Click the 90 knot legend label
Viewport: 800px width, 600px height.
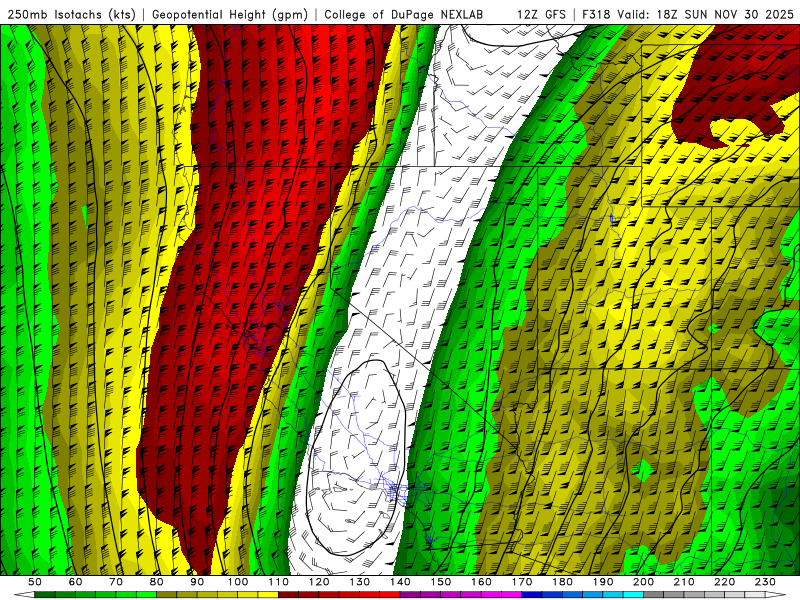pyautogui.click(x=197, y=582)
